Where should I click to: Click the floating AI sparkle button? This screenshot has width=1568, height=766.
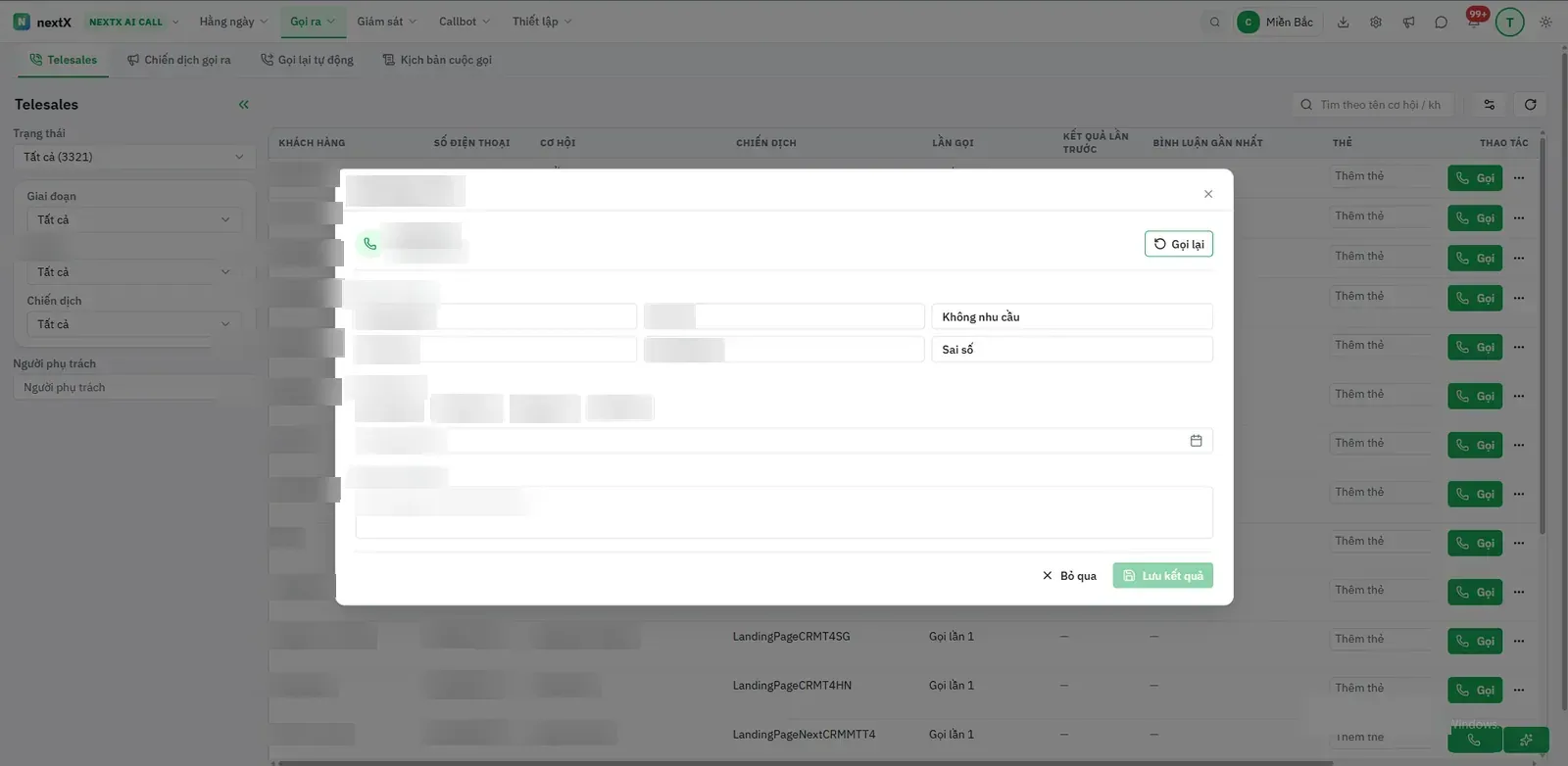[x=1526, y=741]
